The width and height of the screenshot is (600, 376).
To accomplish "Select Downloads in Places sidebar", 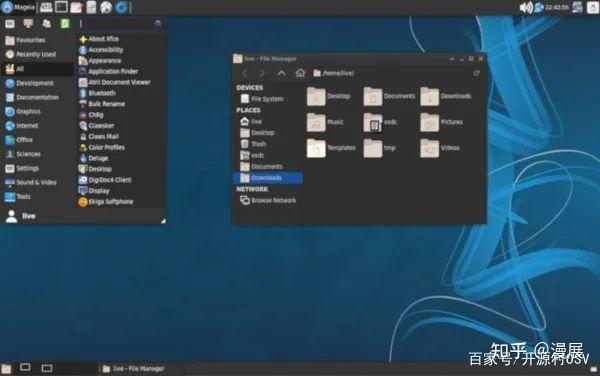I will pyautogui.click(x=267, y=178).
